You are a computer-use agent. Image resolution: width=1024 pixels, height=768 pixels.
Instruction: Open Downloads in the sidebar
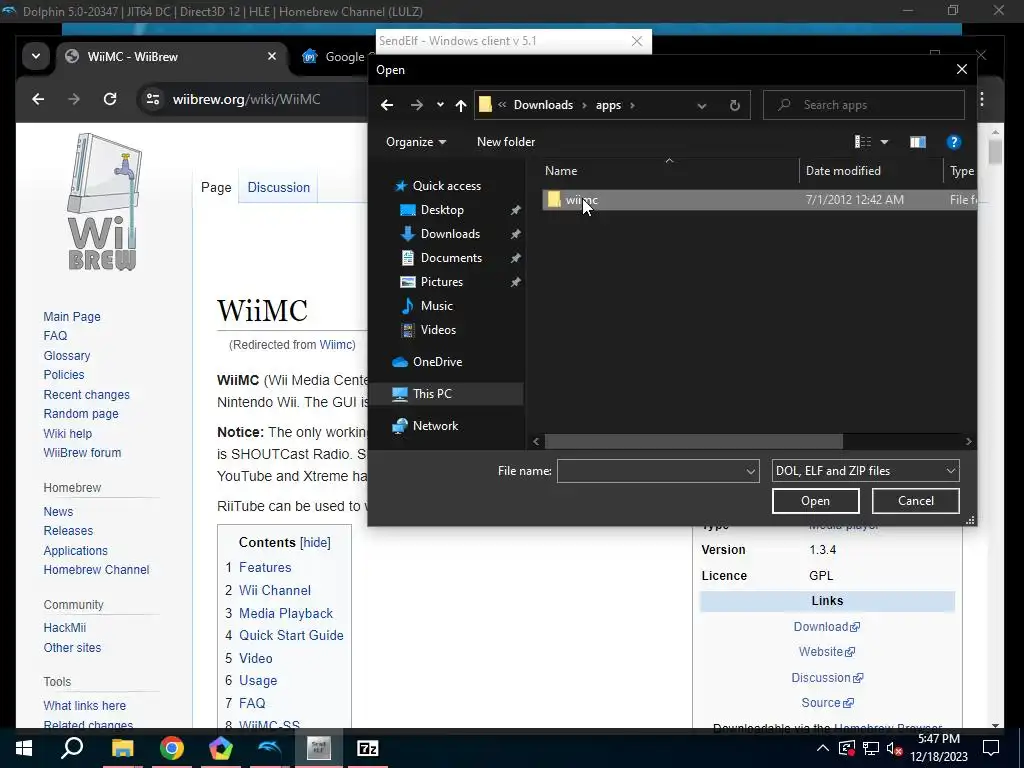(x=450, y=234)
